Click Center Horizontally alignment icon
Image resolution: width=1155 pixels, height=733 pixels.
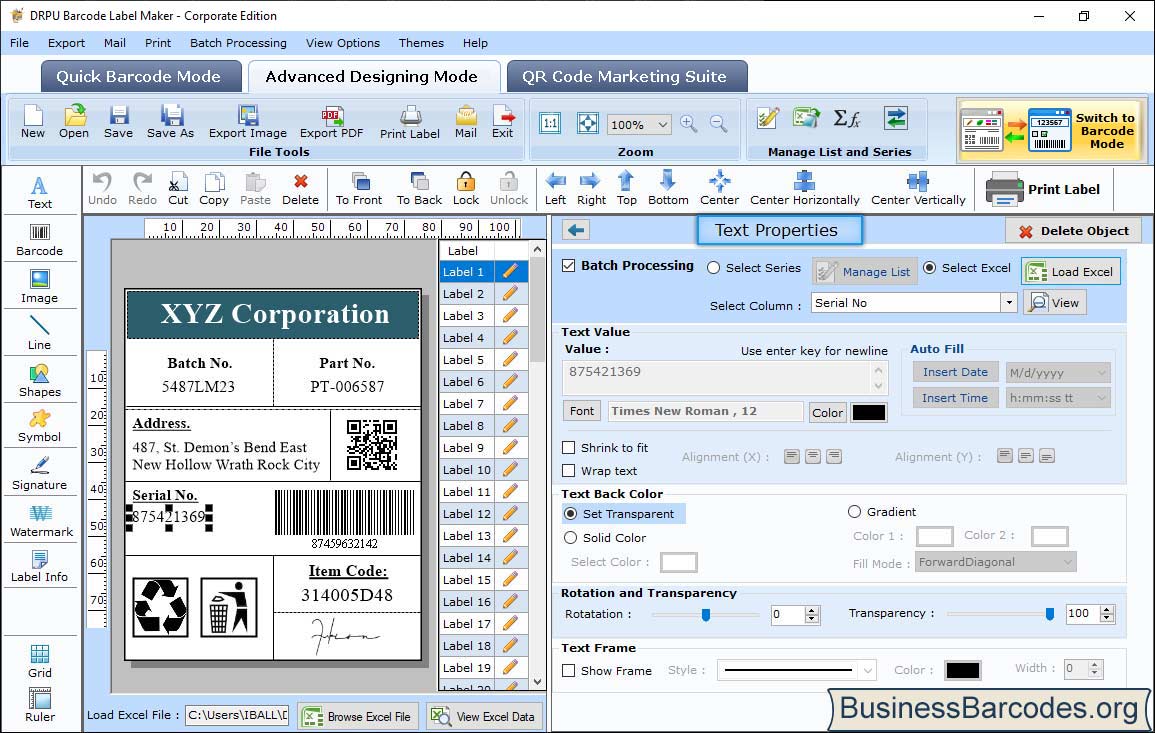pyautogui.click(x=804, y=189)
